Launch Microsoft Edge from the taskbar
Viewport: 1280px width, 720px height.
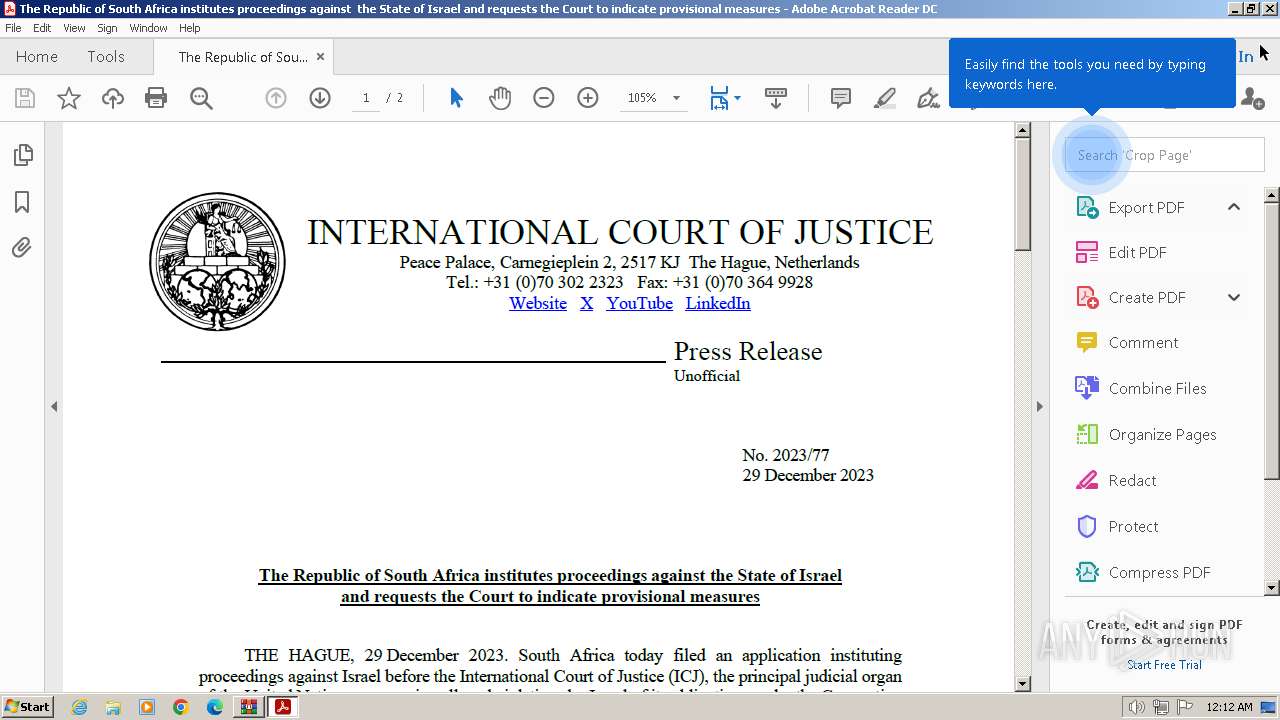pos(214,707)
